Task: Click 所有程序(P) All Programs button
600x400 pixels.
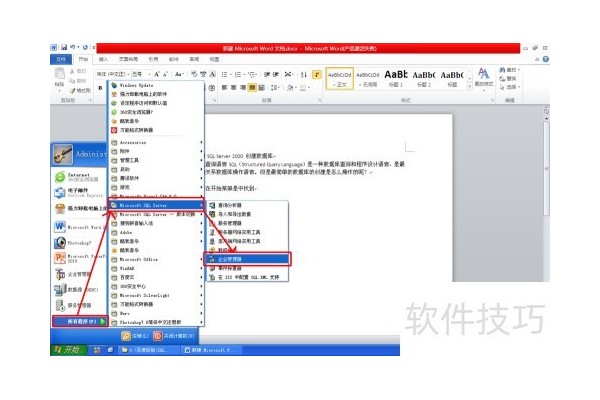Action: [80, 322]
